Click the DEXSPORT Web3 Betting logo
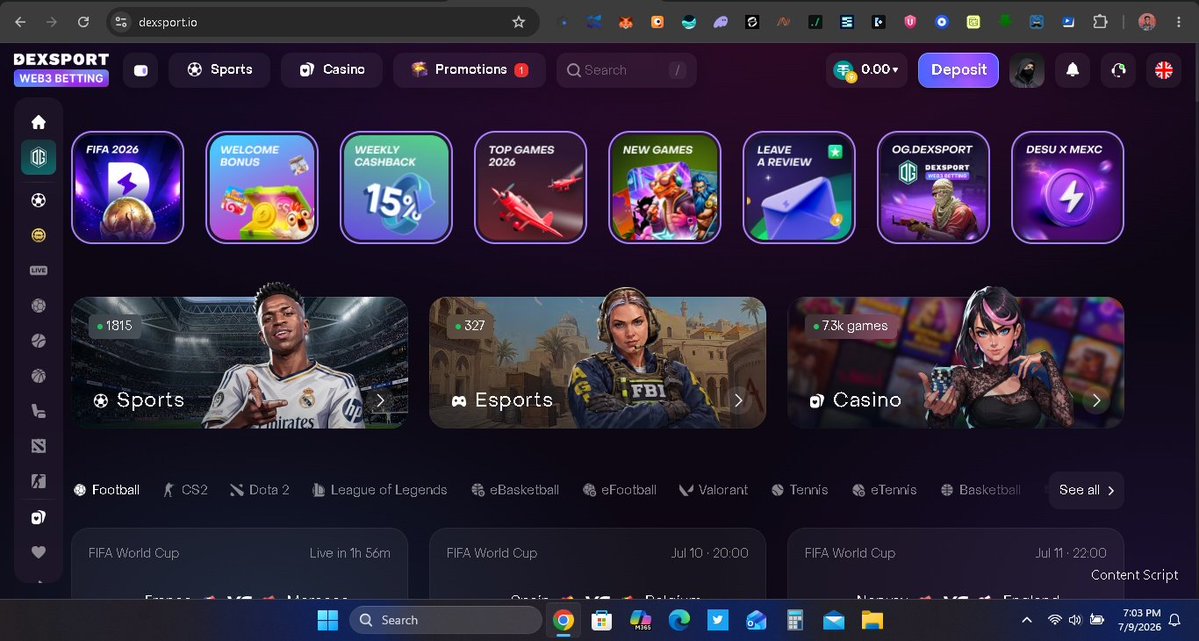1199x641 pixels. (61, 69)
